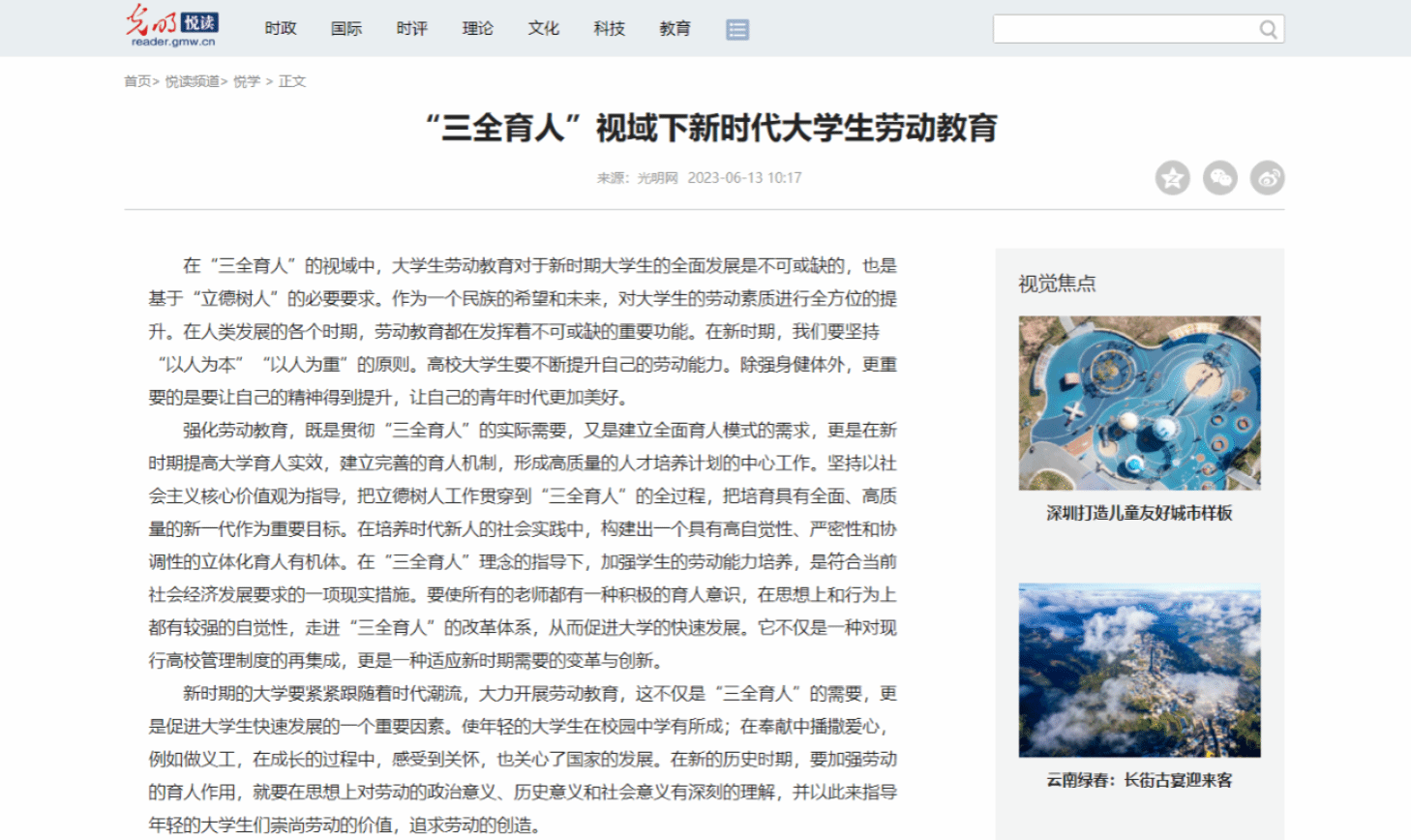
Task: Click the 首页 breadcrumb link
Action: click(x=137, y=81)
